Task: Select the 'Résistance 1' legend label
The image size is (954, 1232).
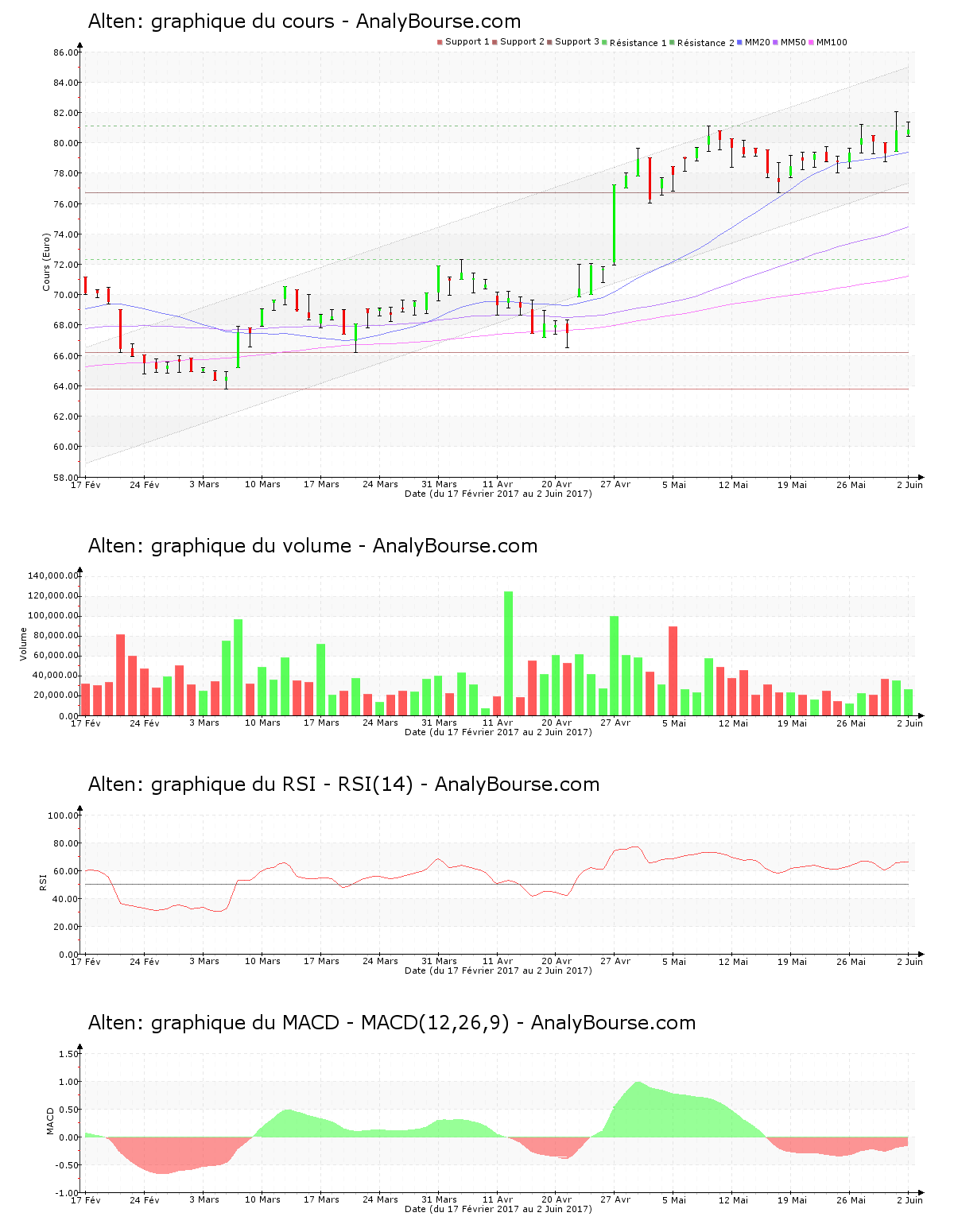Action: [x=638, y=43]
